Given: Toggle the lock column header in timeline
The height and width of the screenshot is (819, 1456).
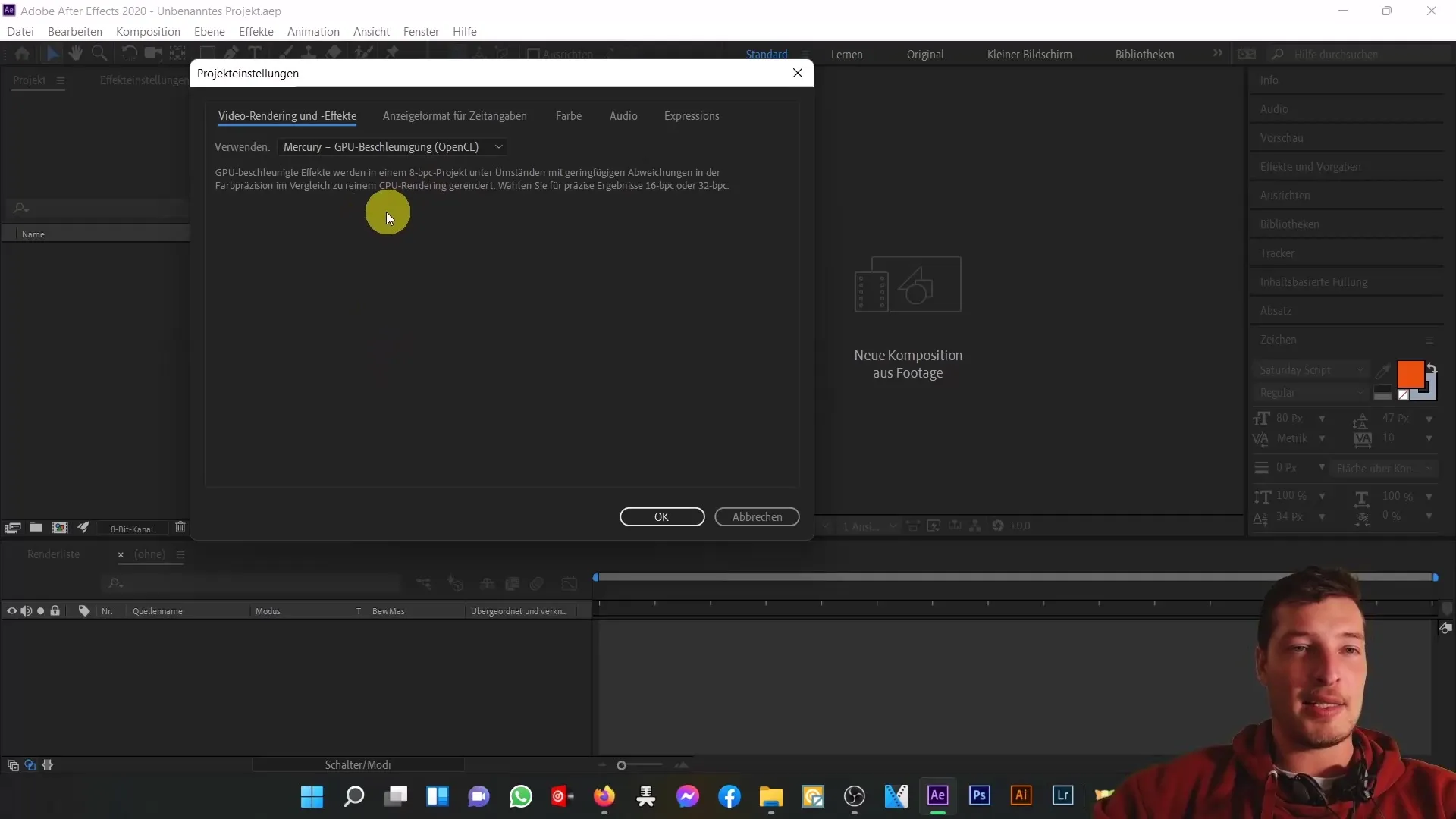Looking at the screenshot, I should tap(55, 611).
